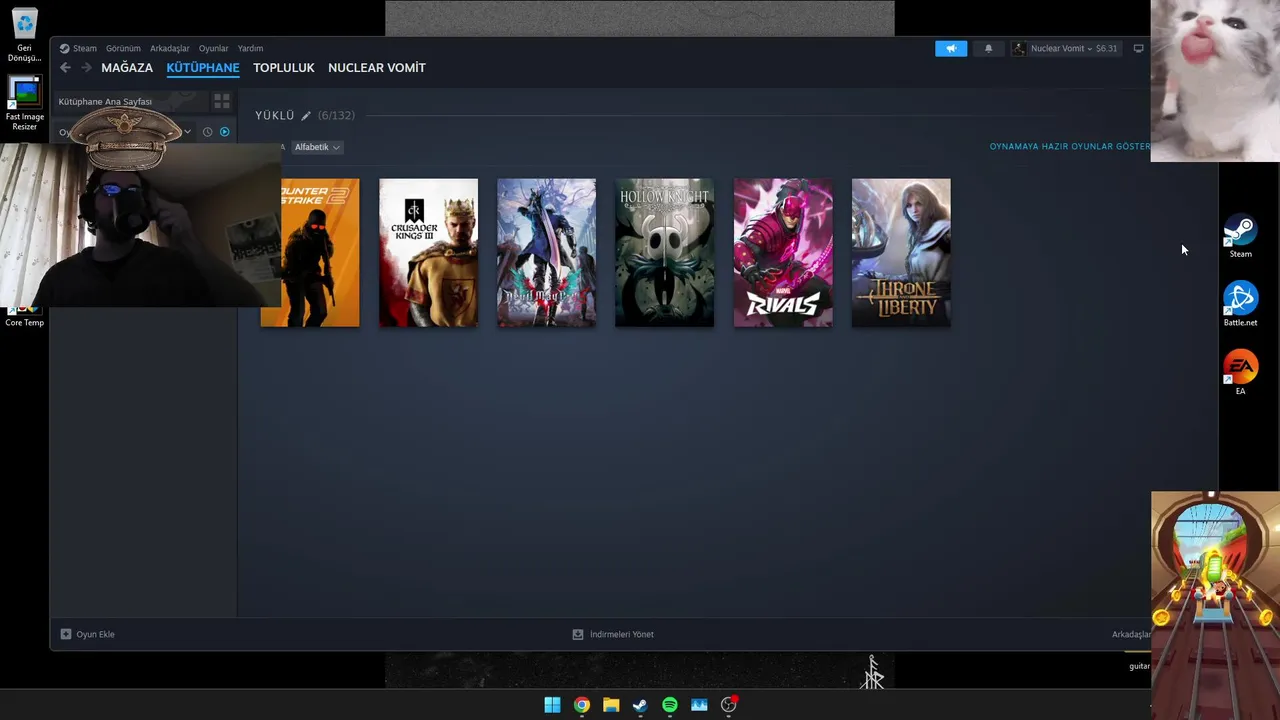
Task: Select the Crusader Kings III game cover
Action: point(428,253)
